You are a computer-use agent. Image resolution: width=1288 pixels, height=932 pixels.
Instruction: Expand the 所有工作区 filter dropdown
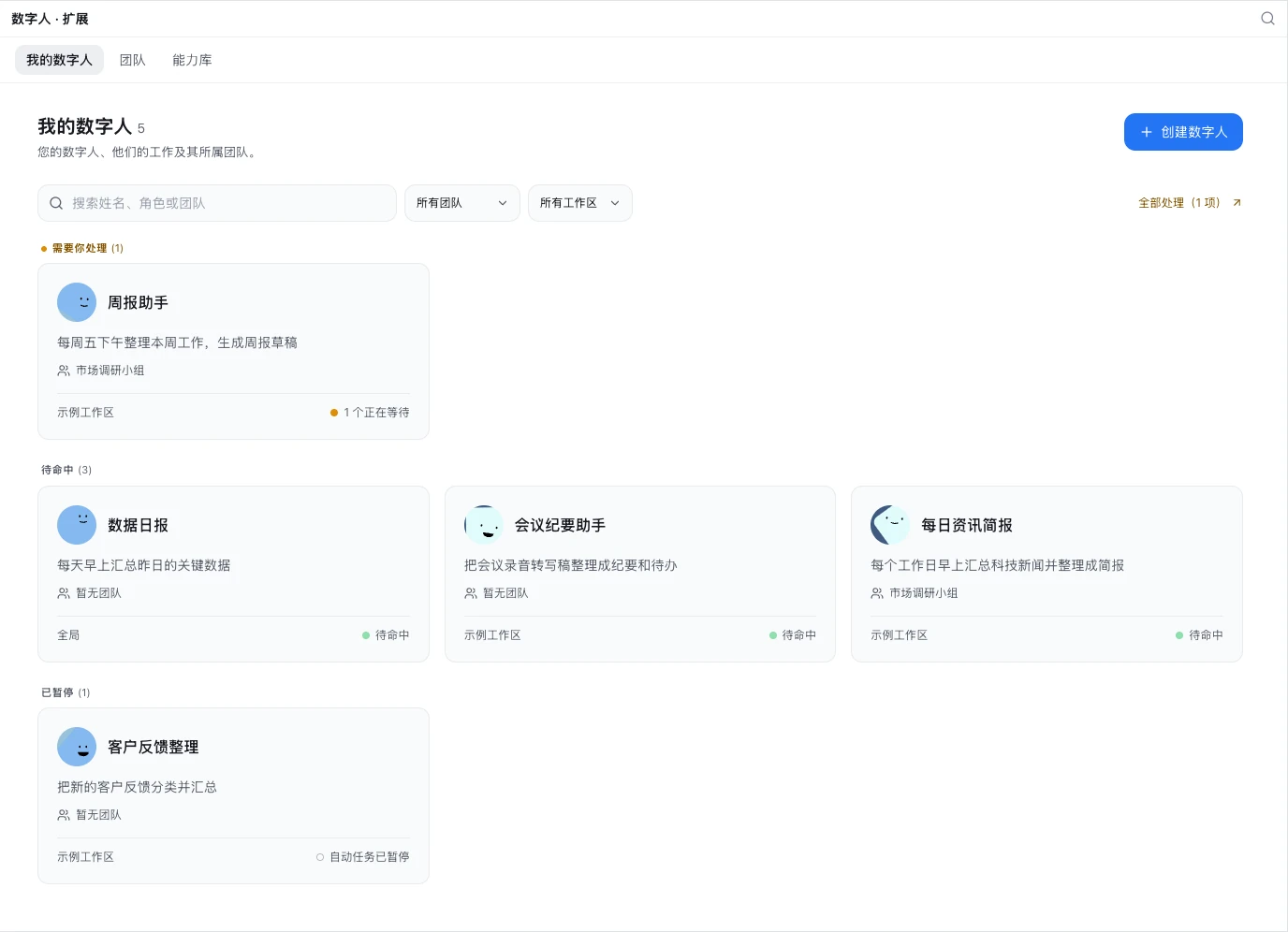(580, 203)
